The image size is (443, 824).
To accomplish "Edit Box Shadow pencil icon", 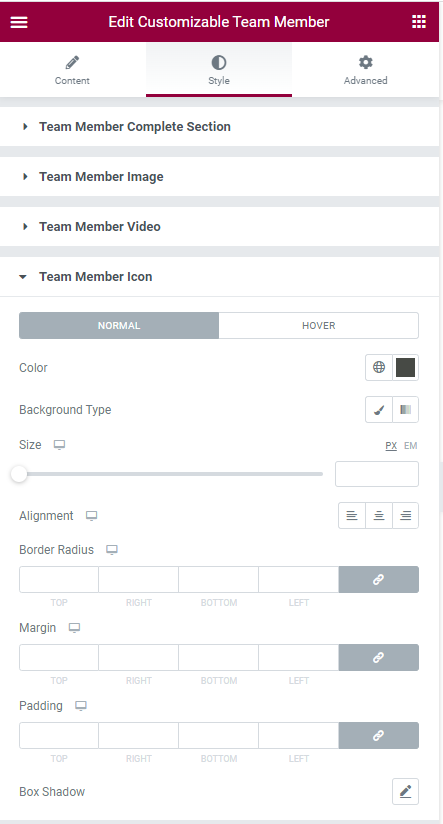I will click(405, 791).
